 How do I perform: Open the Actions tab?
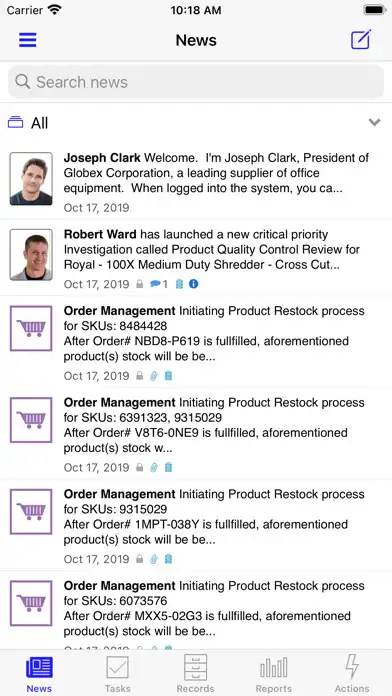coord(352,674)
